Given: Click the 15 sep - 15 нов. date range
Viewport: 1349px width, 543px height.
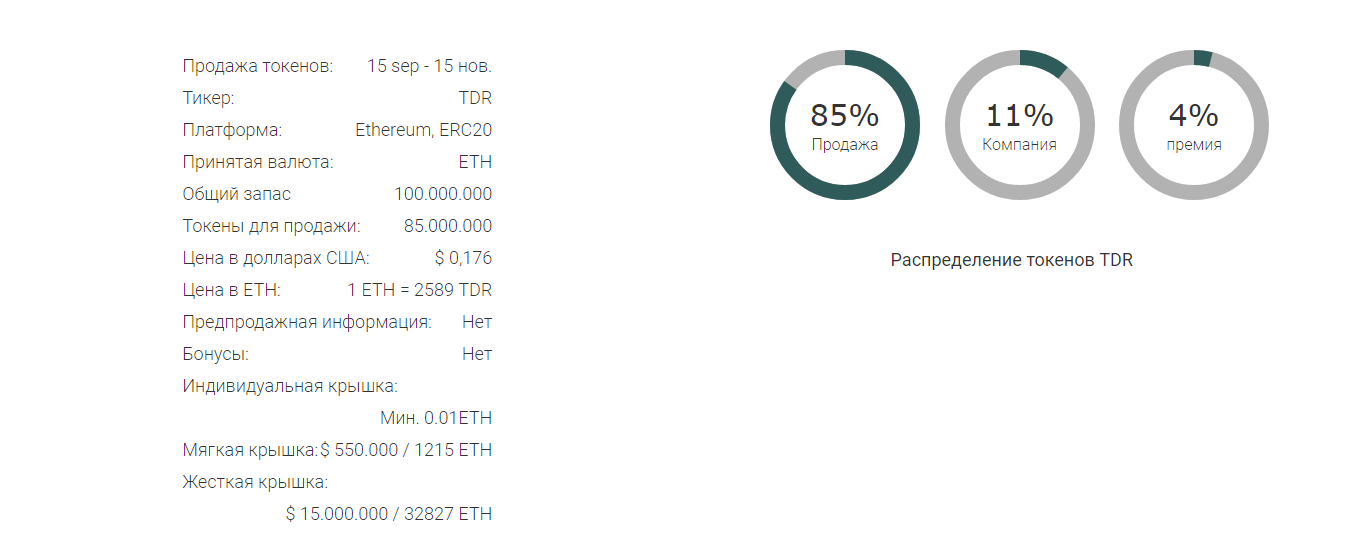Looking at the screenshot, I should (x=429, y=66).
